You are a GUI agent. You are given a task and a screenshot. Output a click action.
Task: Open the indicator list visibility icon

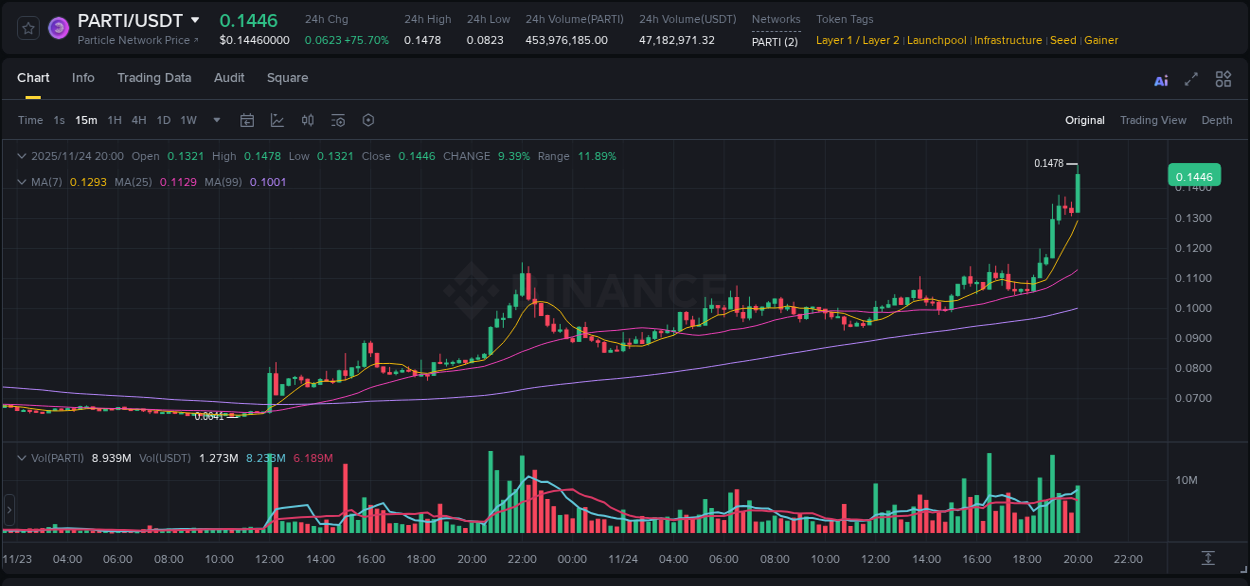coord(338,120)
